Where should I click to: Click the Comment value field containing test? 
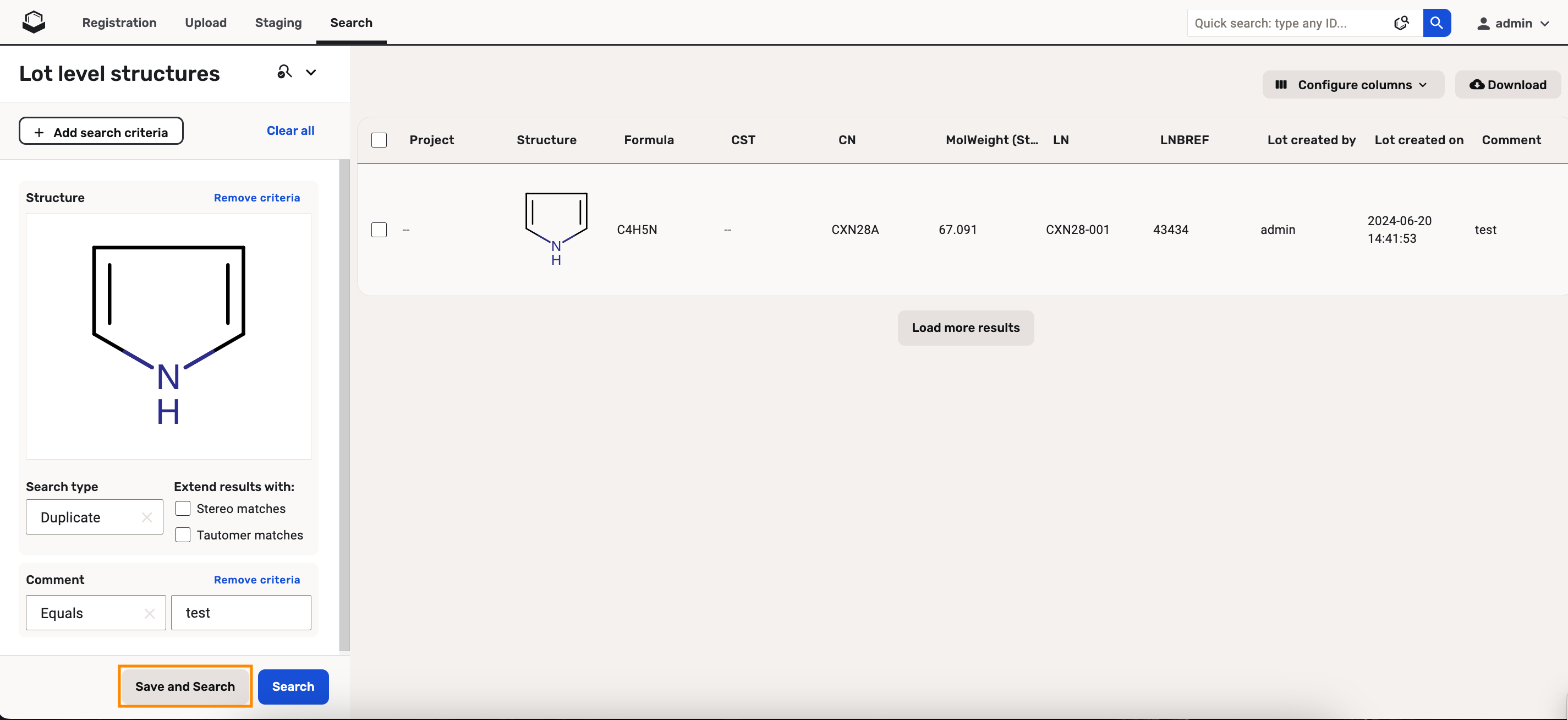click(241, 613)
